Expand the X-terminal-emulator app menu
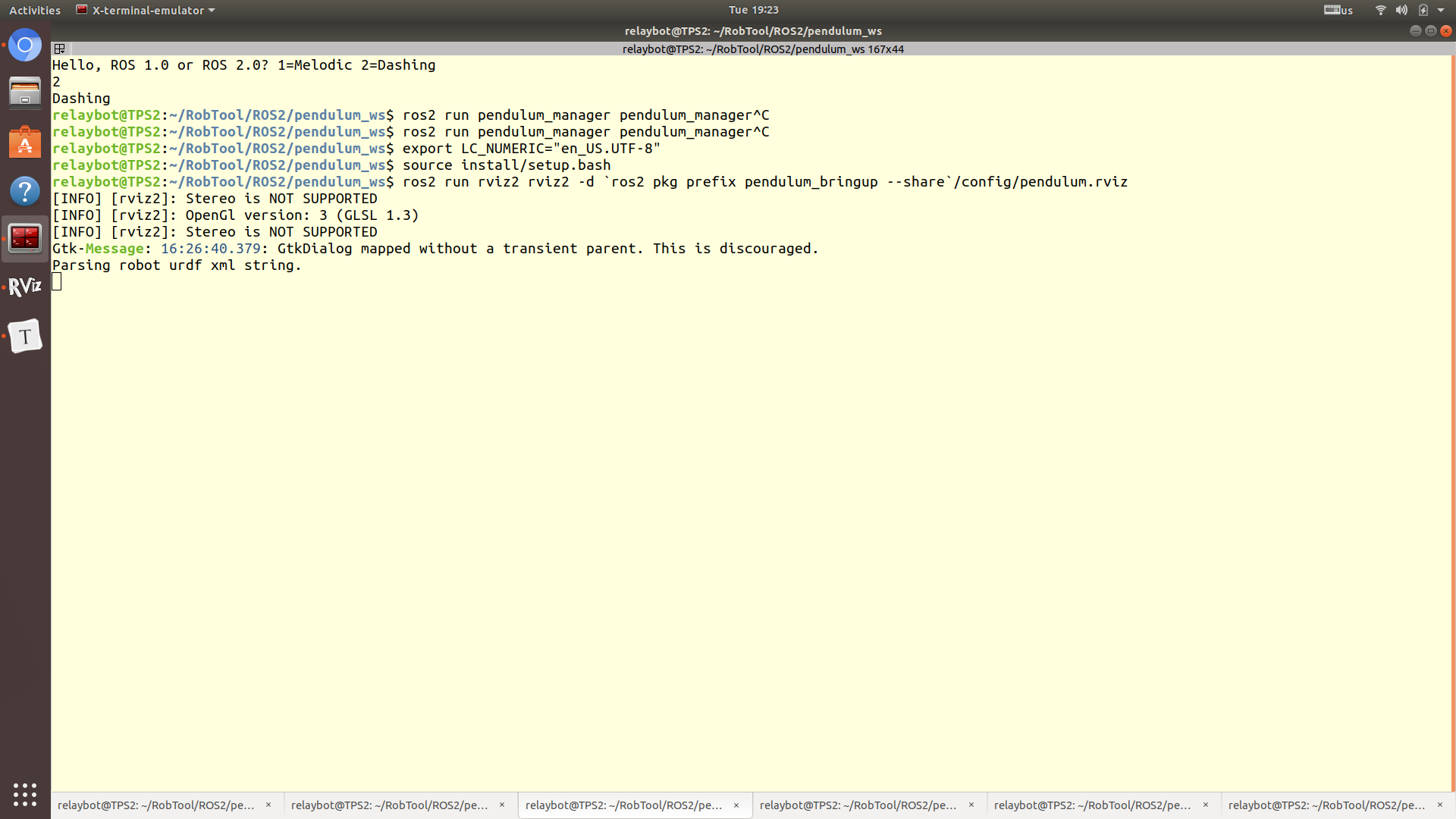 [146, 10]
